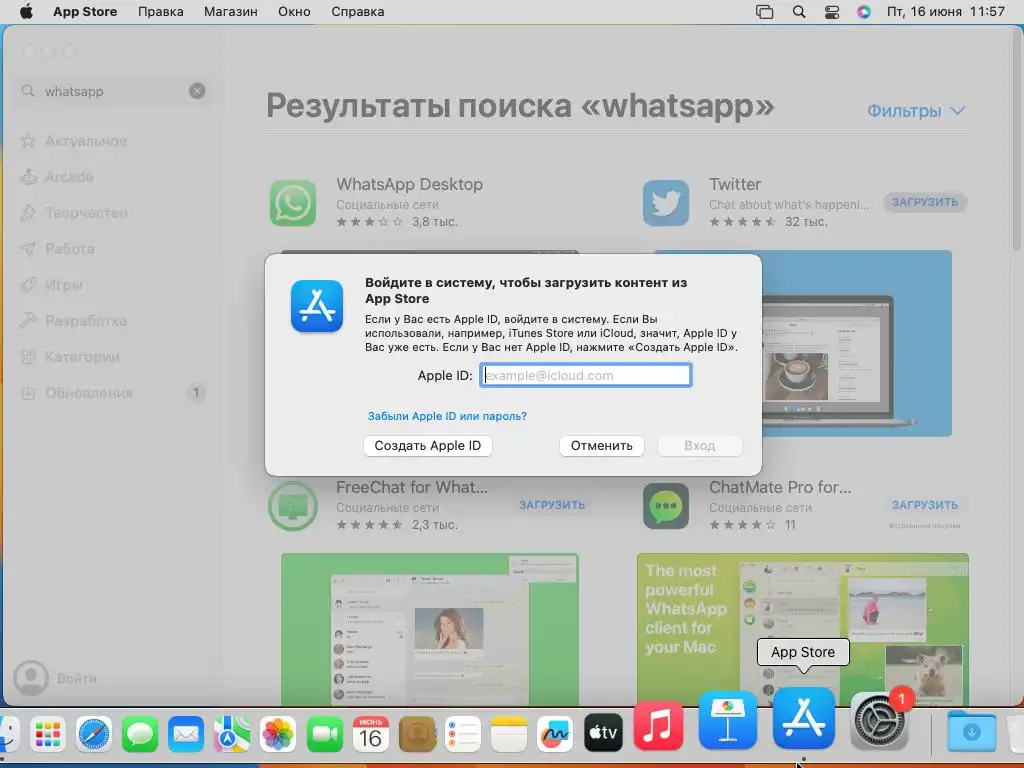
Task: Open Safari from the Dock
Action: coord(93,733)
